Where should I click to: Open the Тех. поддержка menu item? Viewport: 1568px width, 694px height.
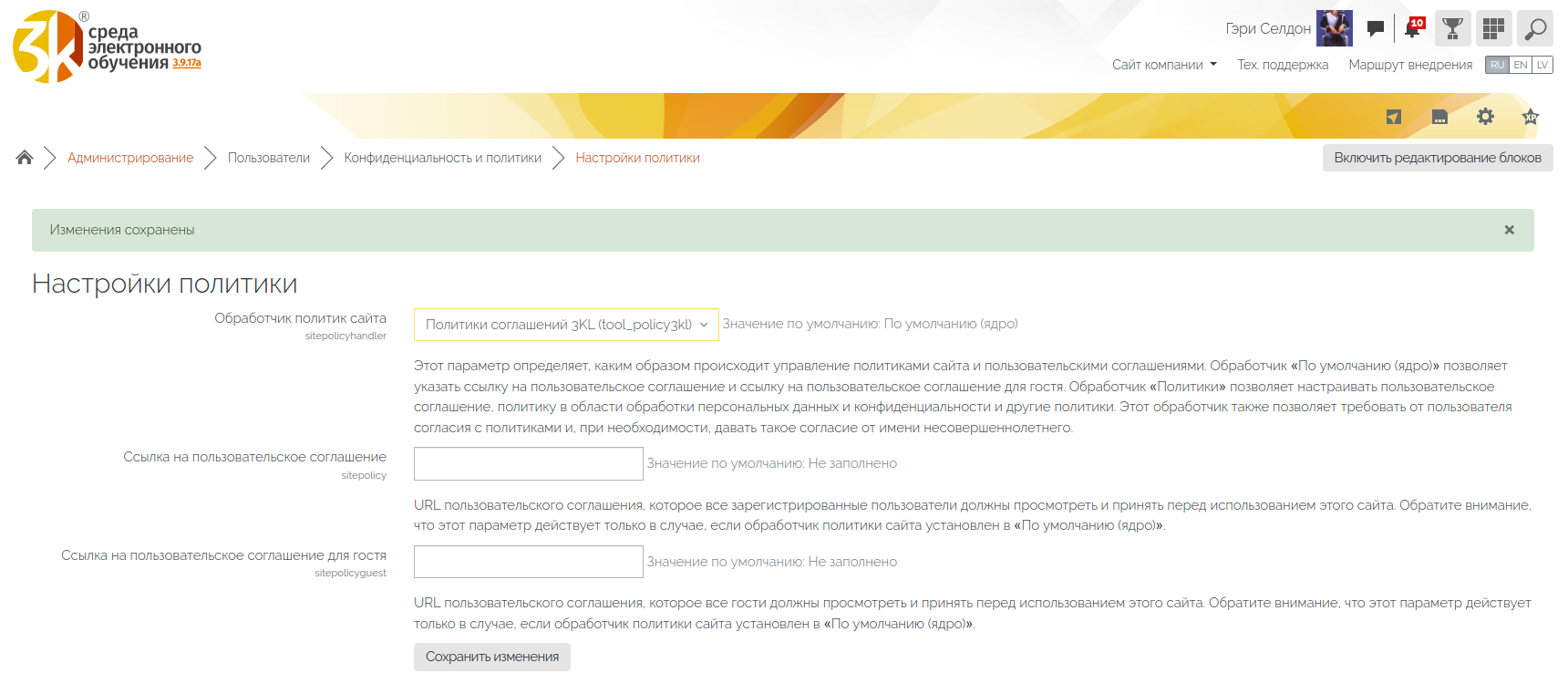[x=1282, y=65]
